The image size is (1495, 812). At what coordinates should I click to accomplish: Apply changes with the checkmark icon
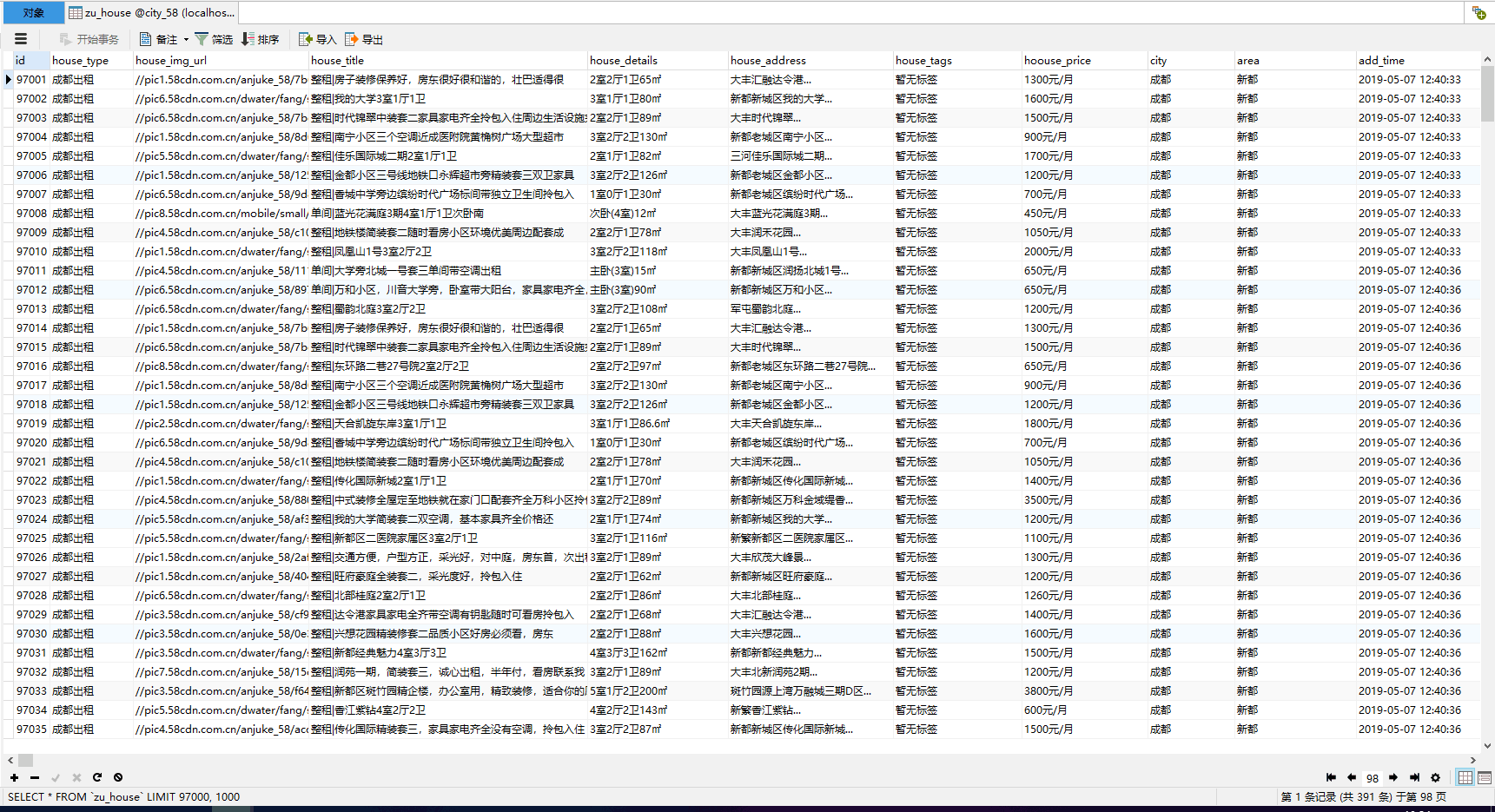click(x=56, y=777)
